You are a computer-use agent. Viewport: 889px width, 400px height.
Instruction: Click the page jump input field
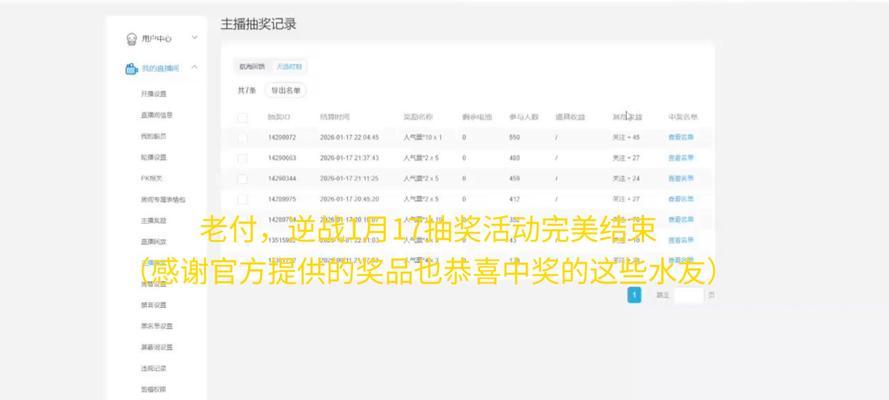coord(688,295)
